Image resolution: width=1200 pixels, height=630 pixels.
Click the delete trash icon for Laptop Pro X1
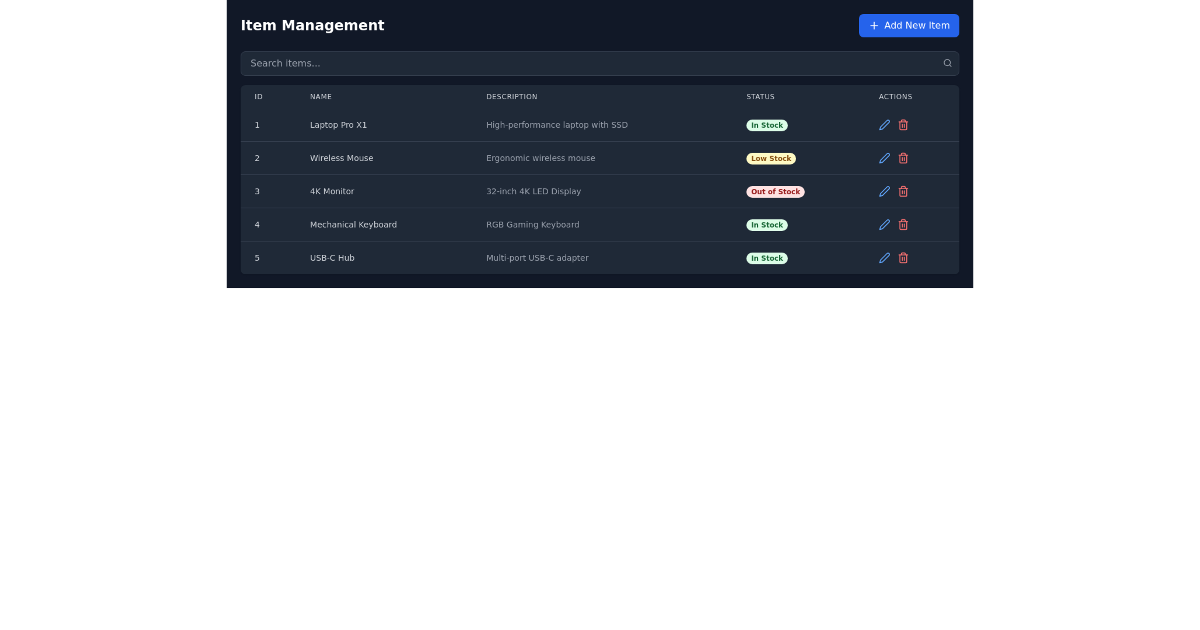(903, 124)
